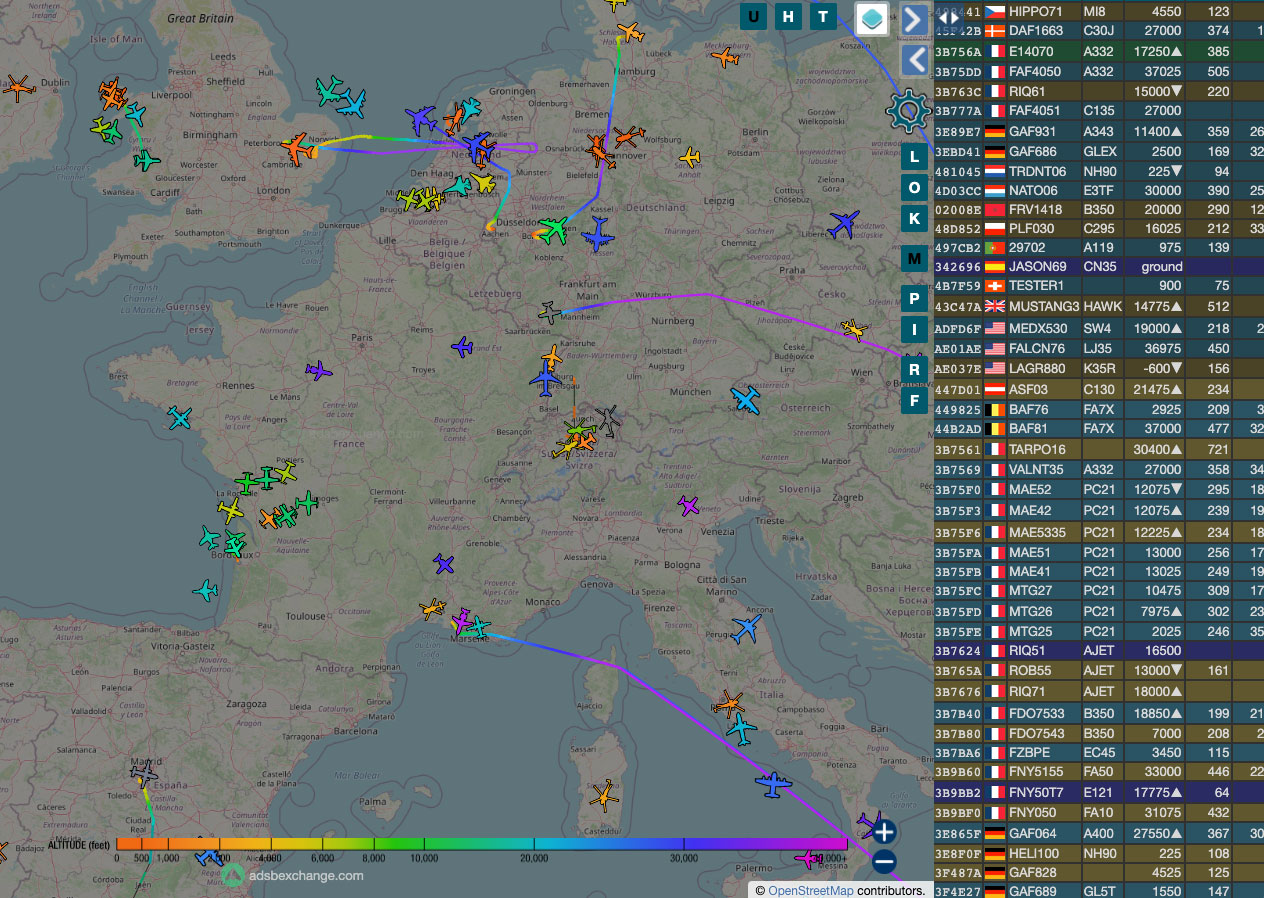Select the cyan aircraft south of Bordeaux
Viewport: 1264px width, 898px height.
tap(205, 591)
